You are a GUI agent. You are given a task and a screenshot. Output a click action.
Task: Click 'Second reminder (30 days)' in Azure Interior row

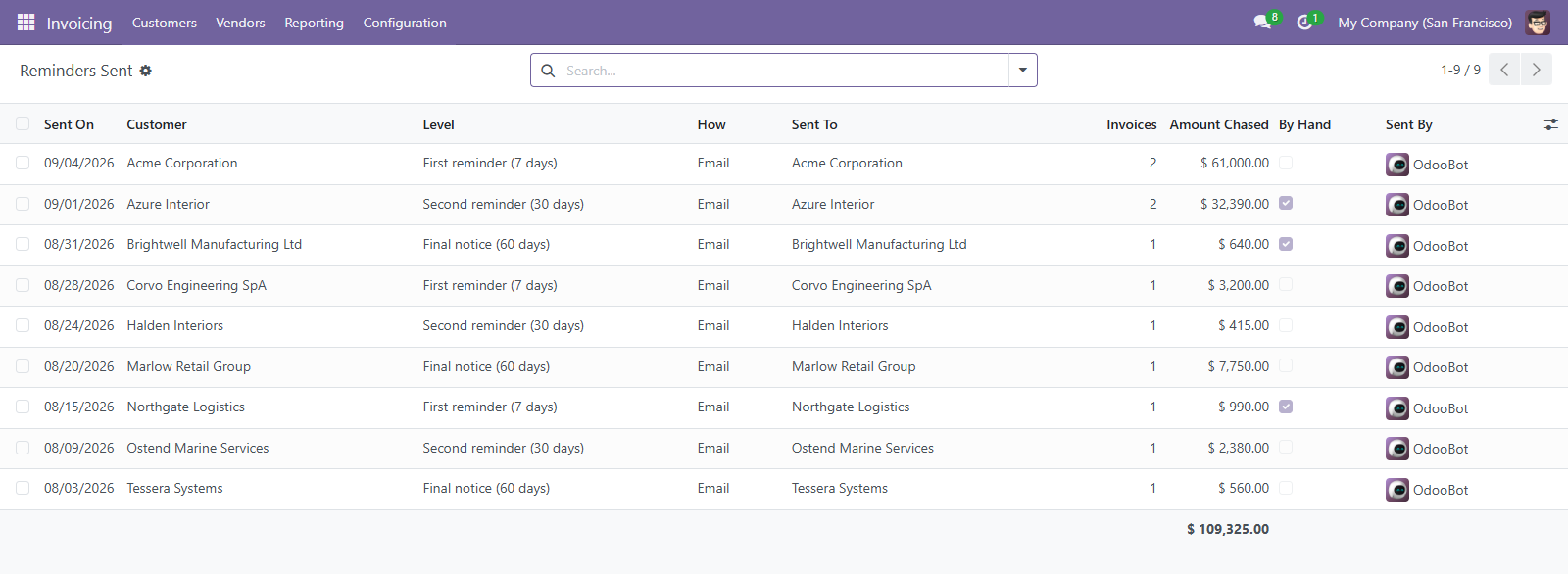[503, 204]
